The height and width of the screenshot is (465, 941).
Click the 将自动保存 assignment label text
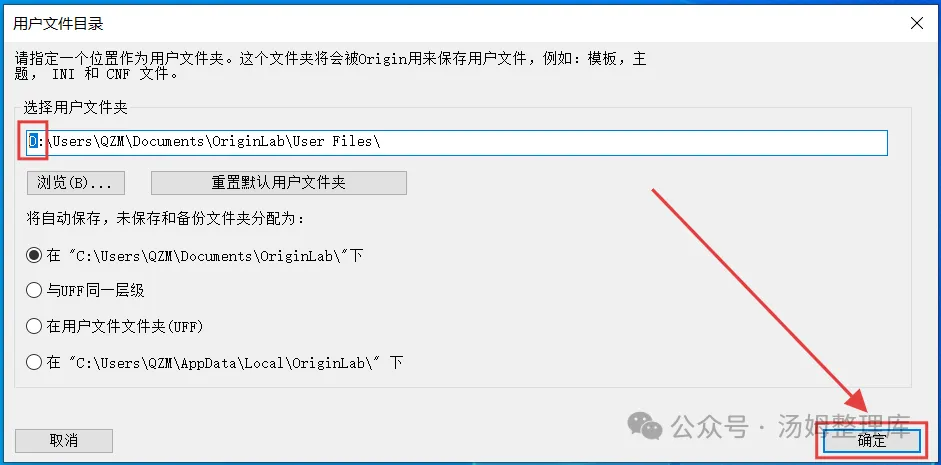click(166, 219)
